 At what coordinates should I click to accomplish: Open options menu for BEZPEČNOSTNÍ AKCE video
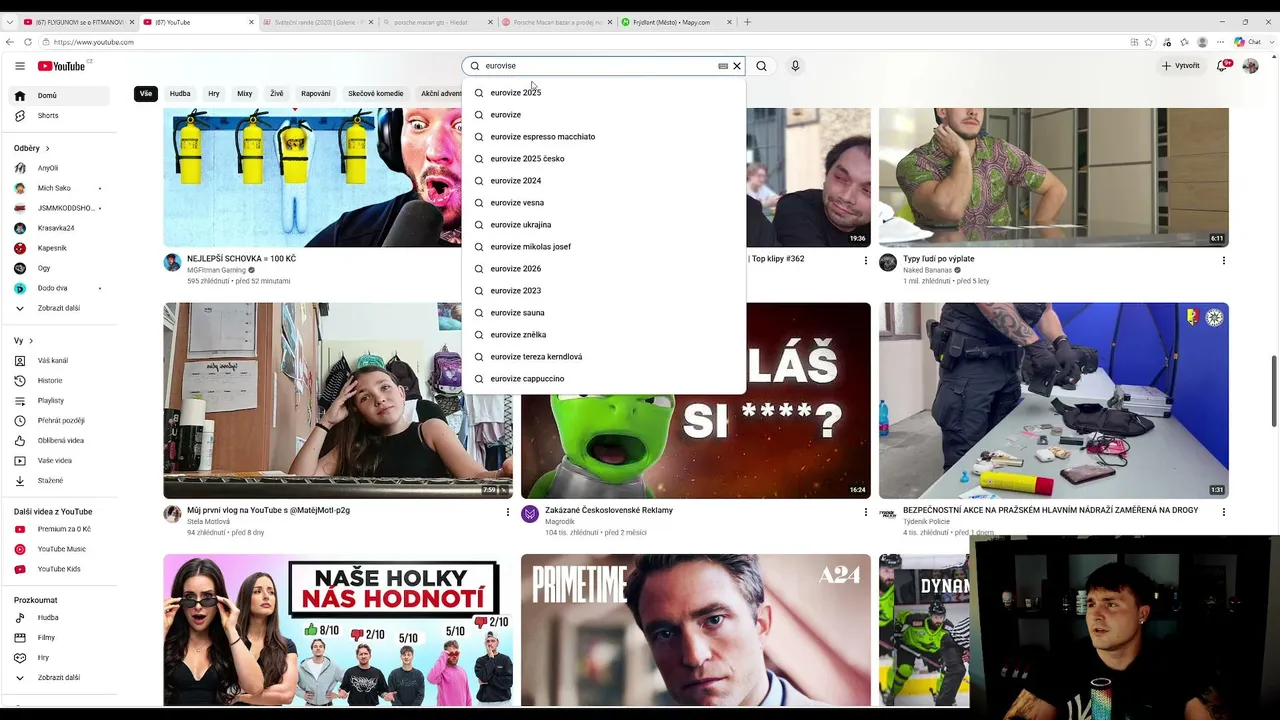1223,512
